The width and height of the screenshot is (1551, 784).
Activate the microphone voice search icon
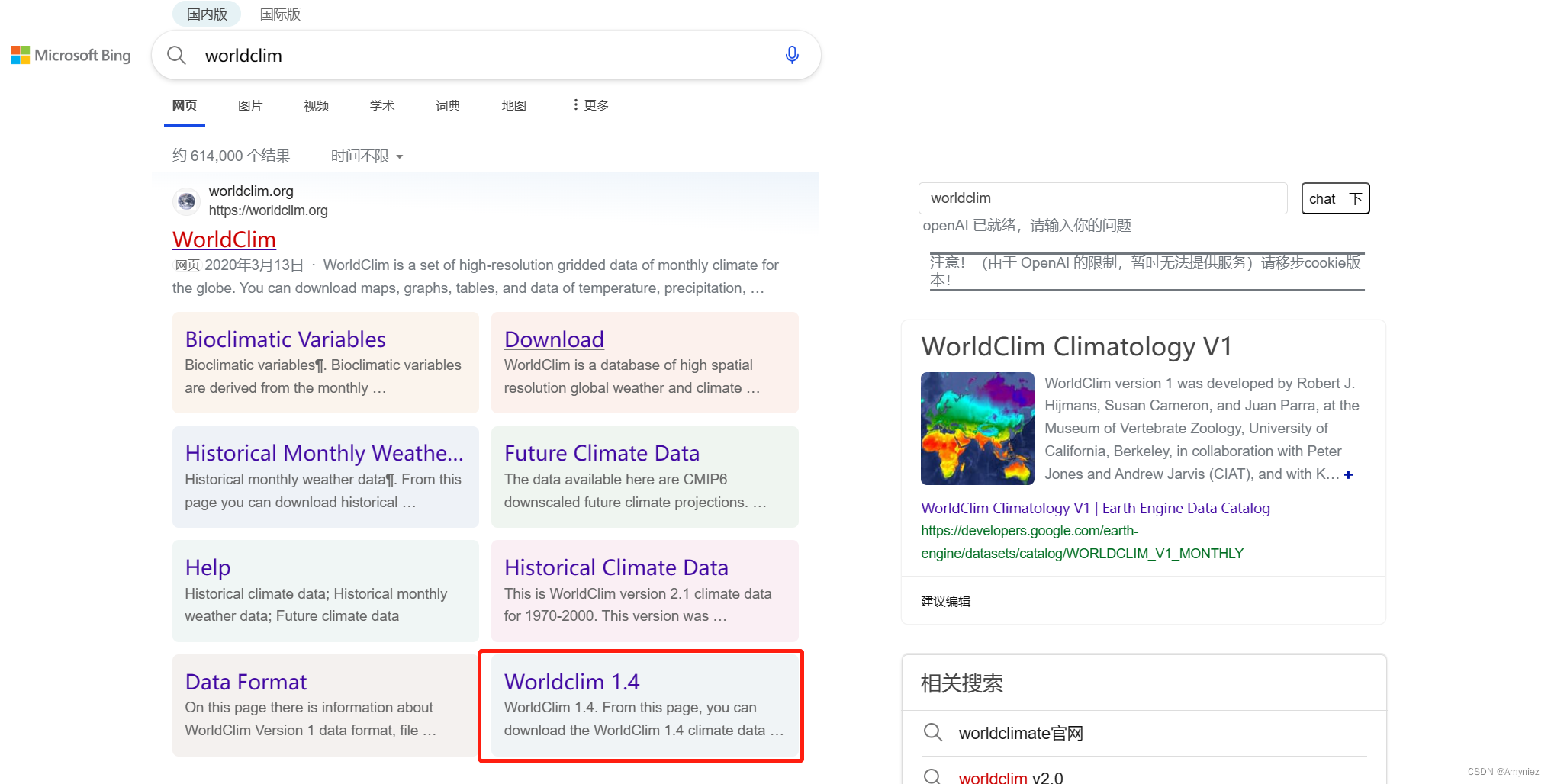tap(792, 55)
